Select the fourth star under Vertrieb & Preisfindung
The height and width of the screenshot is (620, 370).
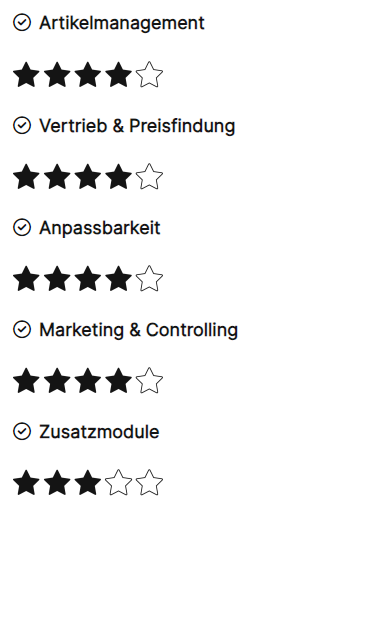coord(119,176)
